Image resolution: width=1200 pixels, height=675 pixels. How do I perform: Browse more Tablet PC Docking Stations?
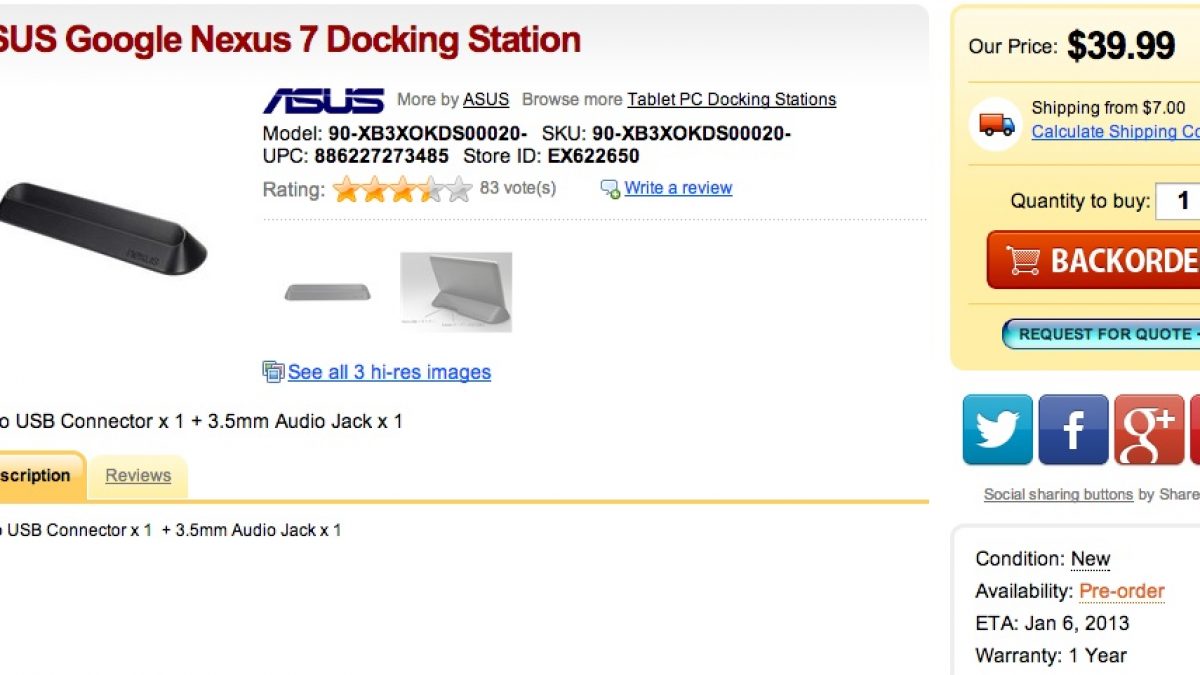click(731, 100)
